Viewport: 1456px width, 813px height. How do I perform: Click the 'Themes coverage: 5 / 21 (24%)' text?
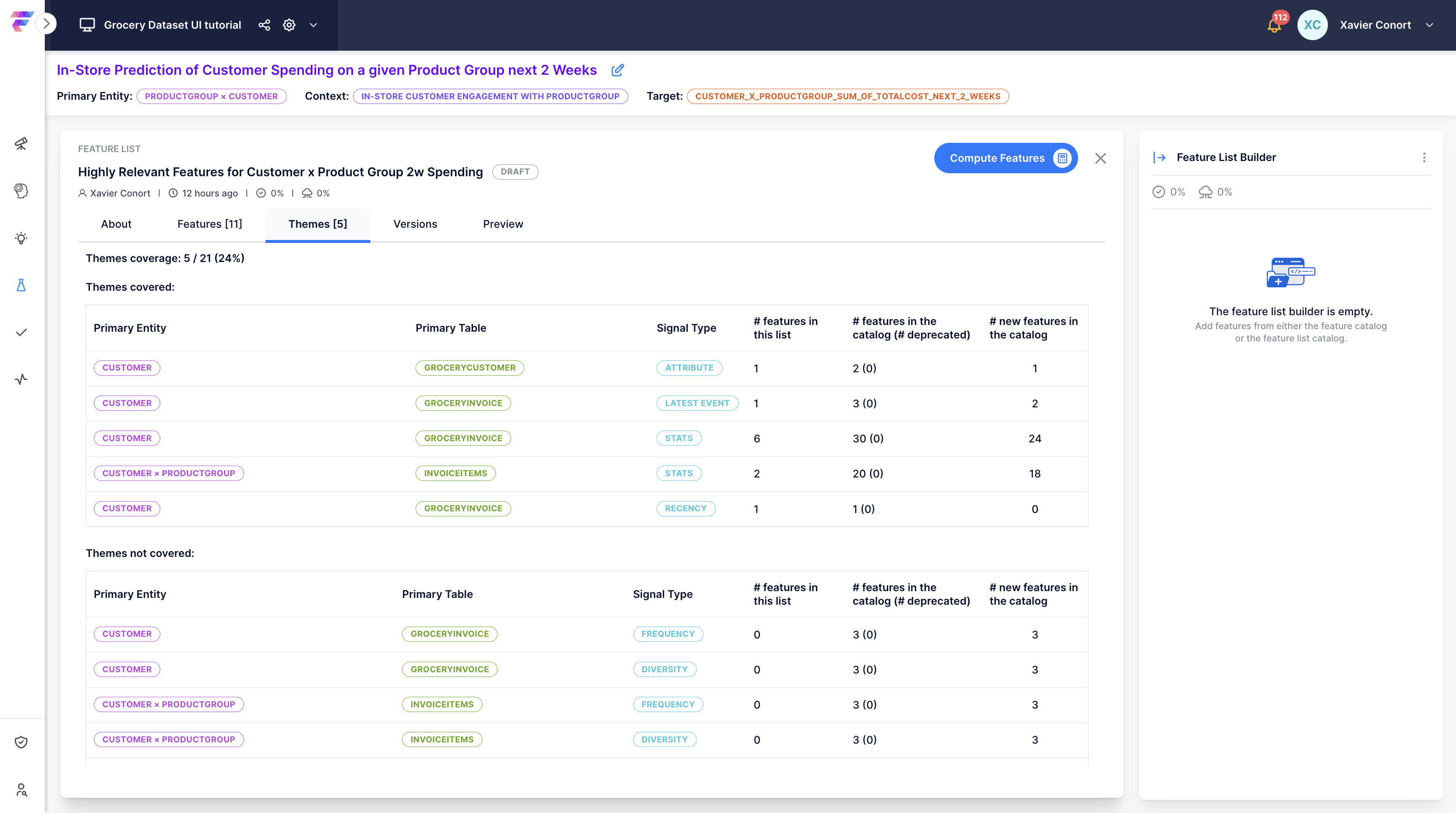(x=165, y=258)
